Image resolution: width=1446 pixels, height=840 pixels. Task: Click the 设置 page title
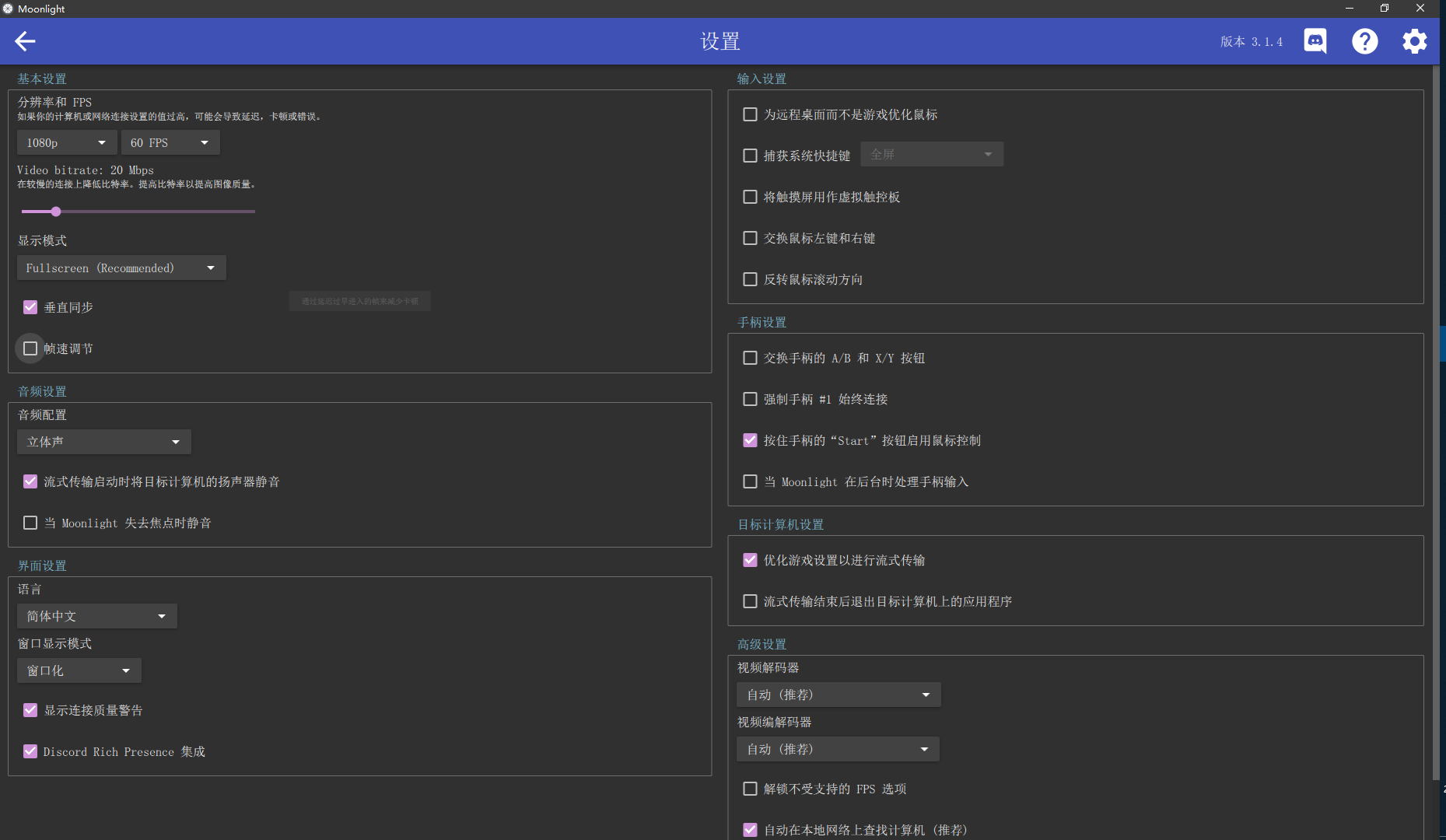click(x=720, y=41)
